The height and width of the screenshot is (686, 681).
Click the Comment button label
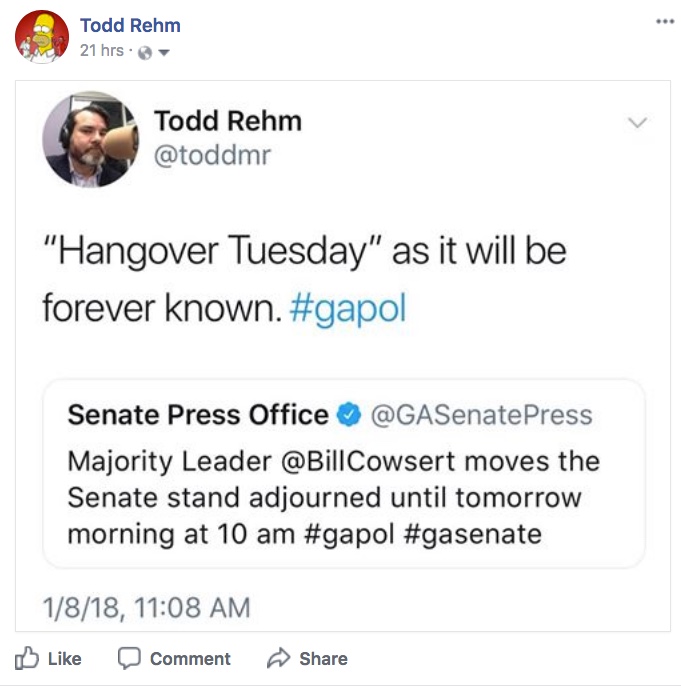point(190,658)
